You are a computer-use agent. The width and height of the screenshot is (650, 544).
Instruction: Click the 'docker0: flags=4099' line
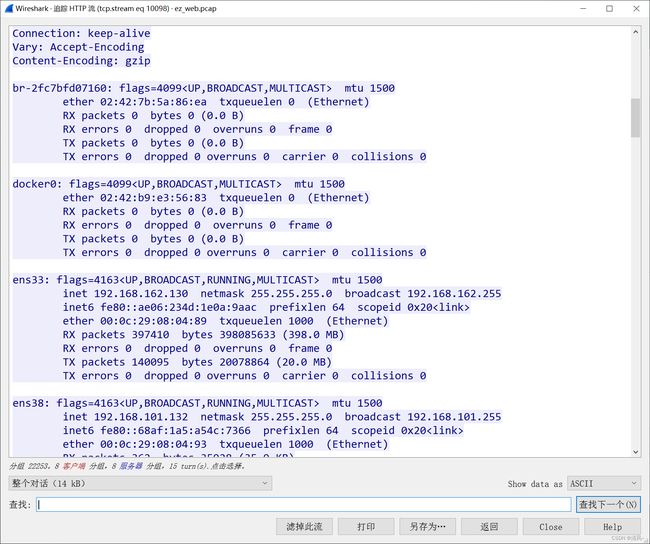pyautogui.click(x=179, y=184)
